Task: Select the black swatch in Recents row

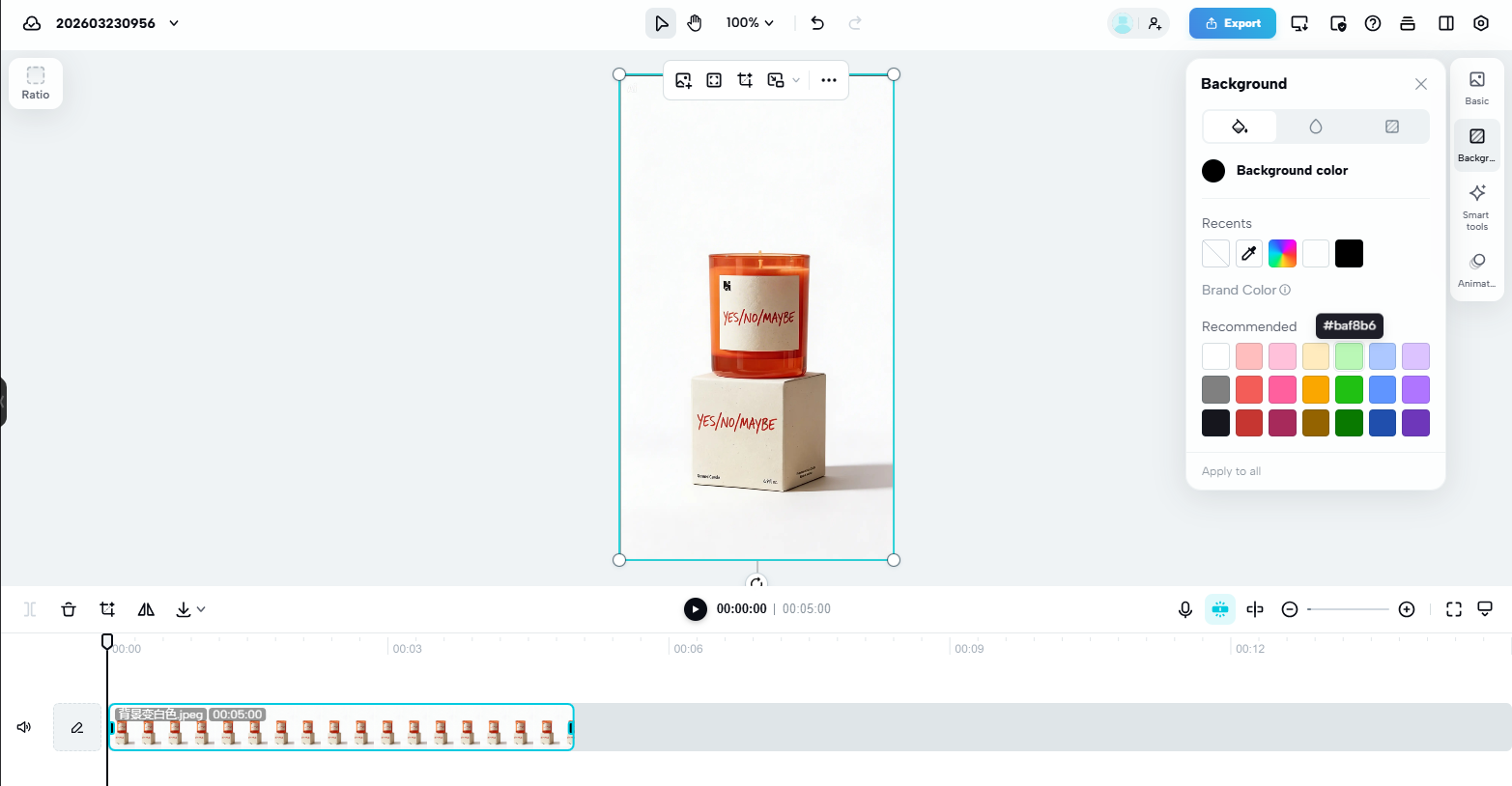Action: 1349,254
